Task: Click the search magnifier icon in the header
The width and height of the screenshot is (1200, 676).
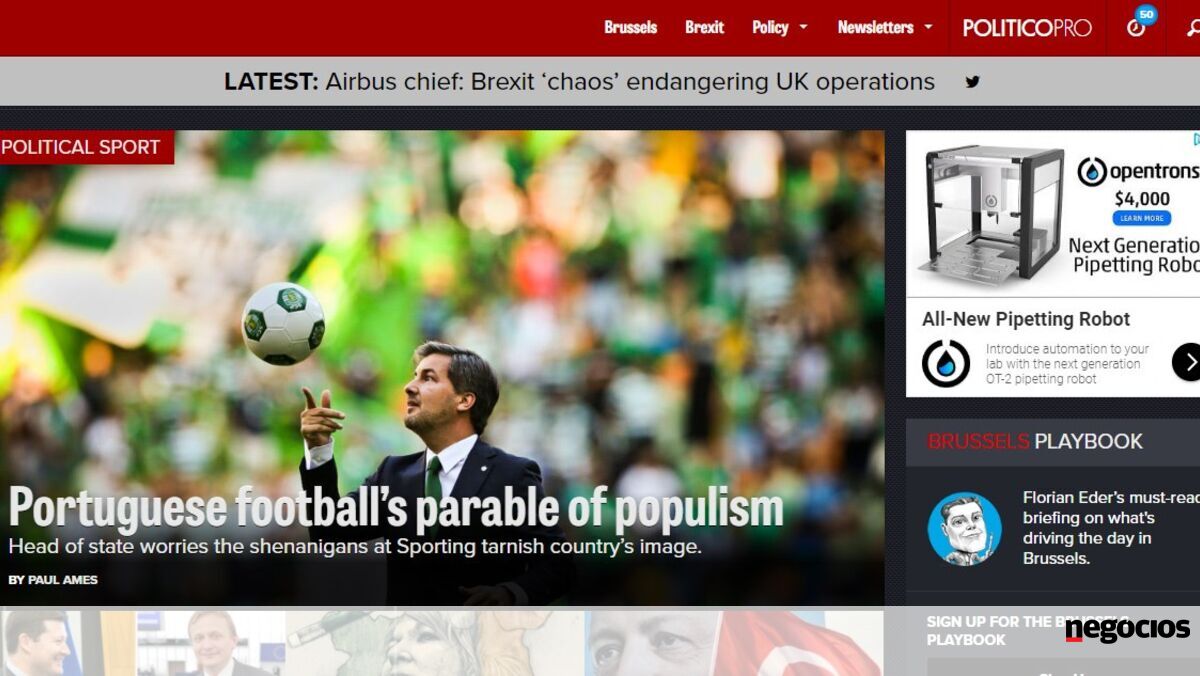Action: (x=1192, y=28)
